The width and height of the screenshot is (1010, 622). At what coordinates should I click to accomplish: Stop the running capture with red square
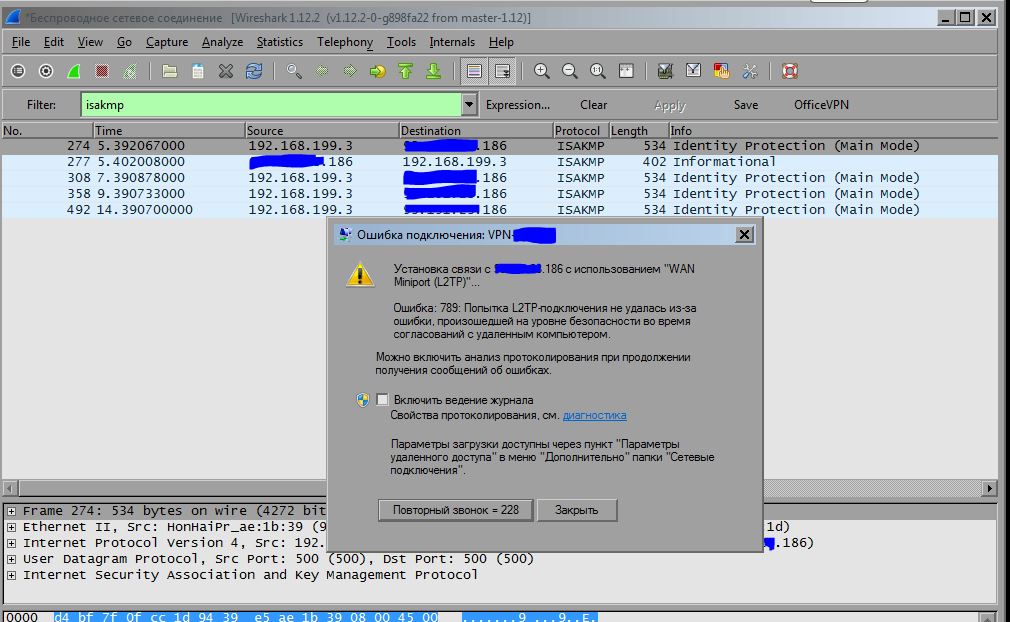coord(102,71)
